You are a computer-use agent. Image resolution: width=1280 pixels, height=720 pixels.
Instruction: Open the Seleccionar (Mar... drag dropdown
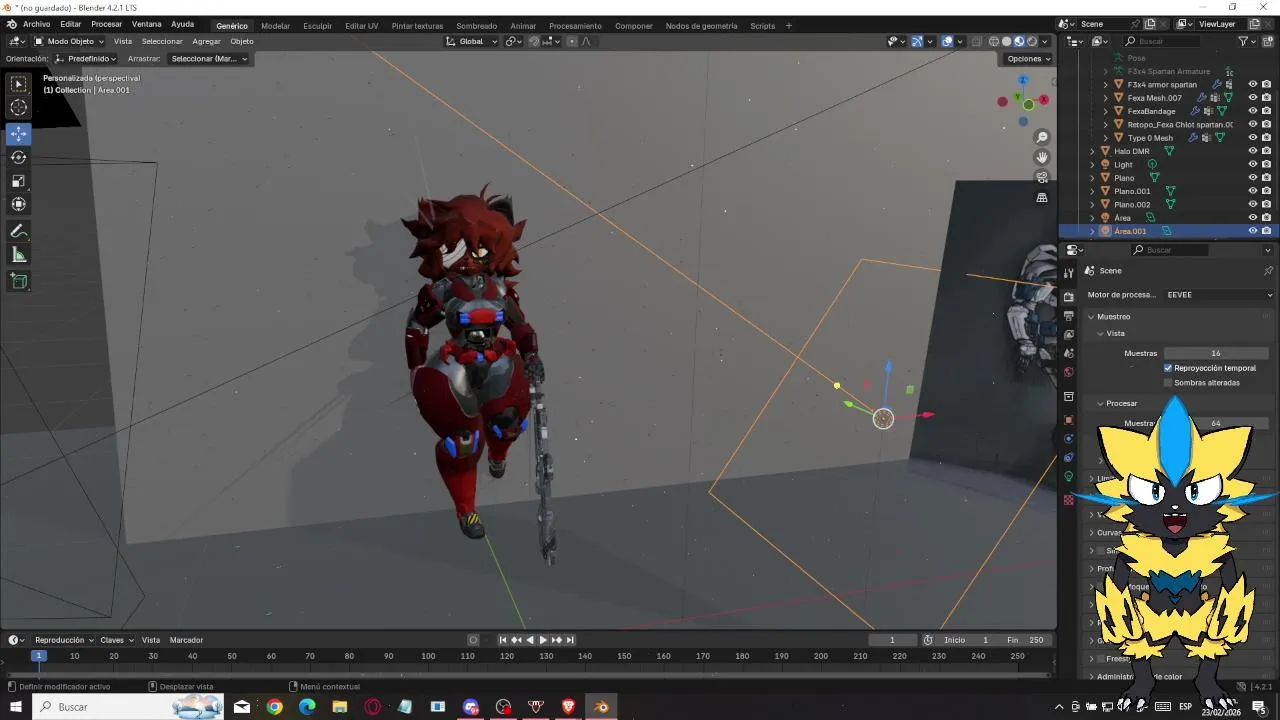[x=208, y=59]
